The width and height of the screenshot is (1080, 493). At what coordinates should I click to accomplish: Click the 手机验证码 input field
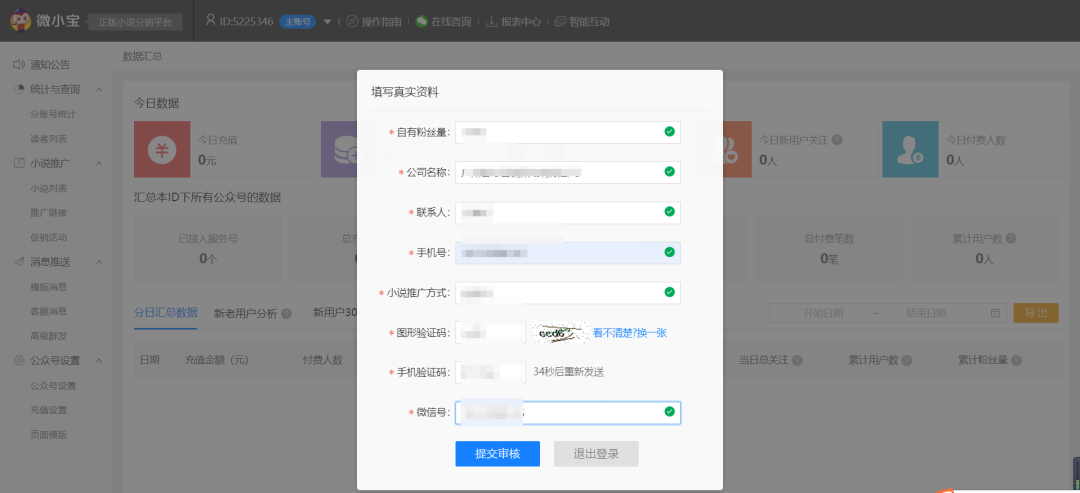pos(490,373)
